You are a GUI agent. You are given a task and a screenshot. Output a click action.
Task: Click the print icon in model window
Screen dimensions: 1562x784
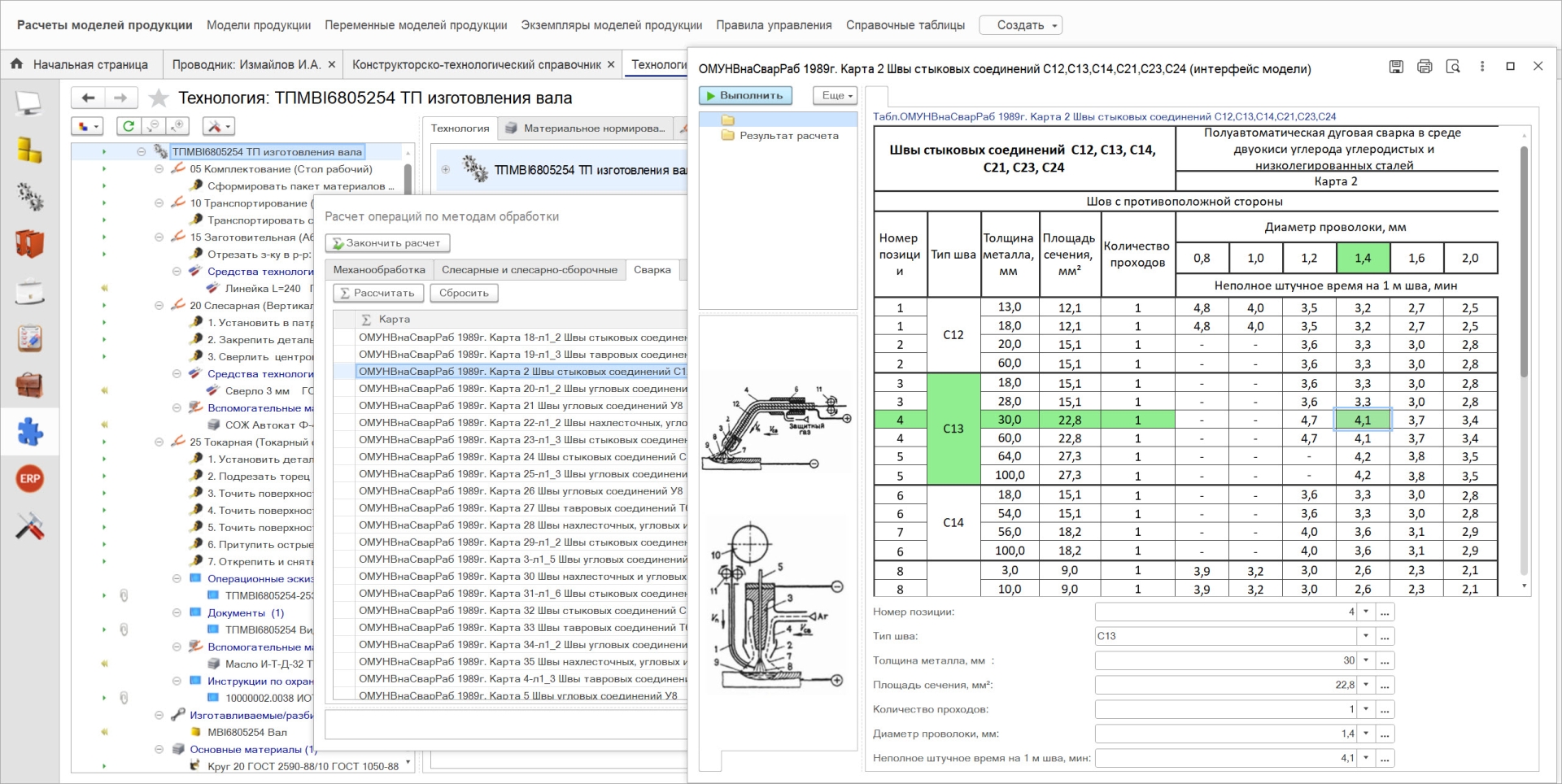tap(1425, 67)
